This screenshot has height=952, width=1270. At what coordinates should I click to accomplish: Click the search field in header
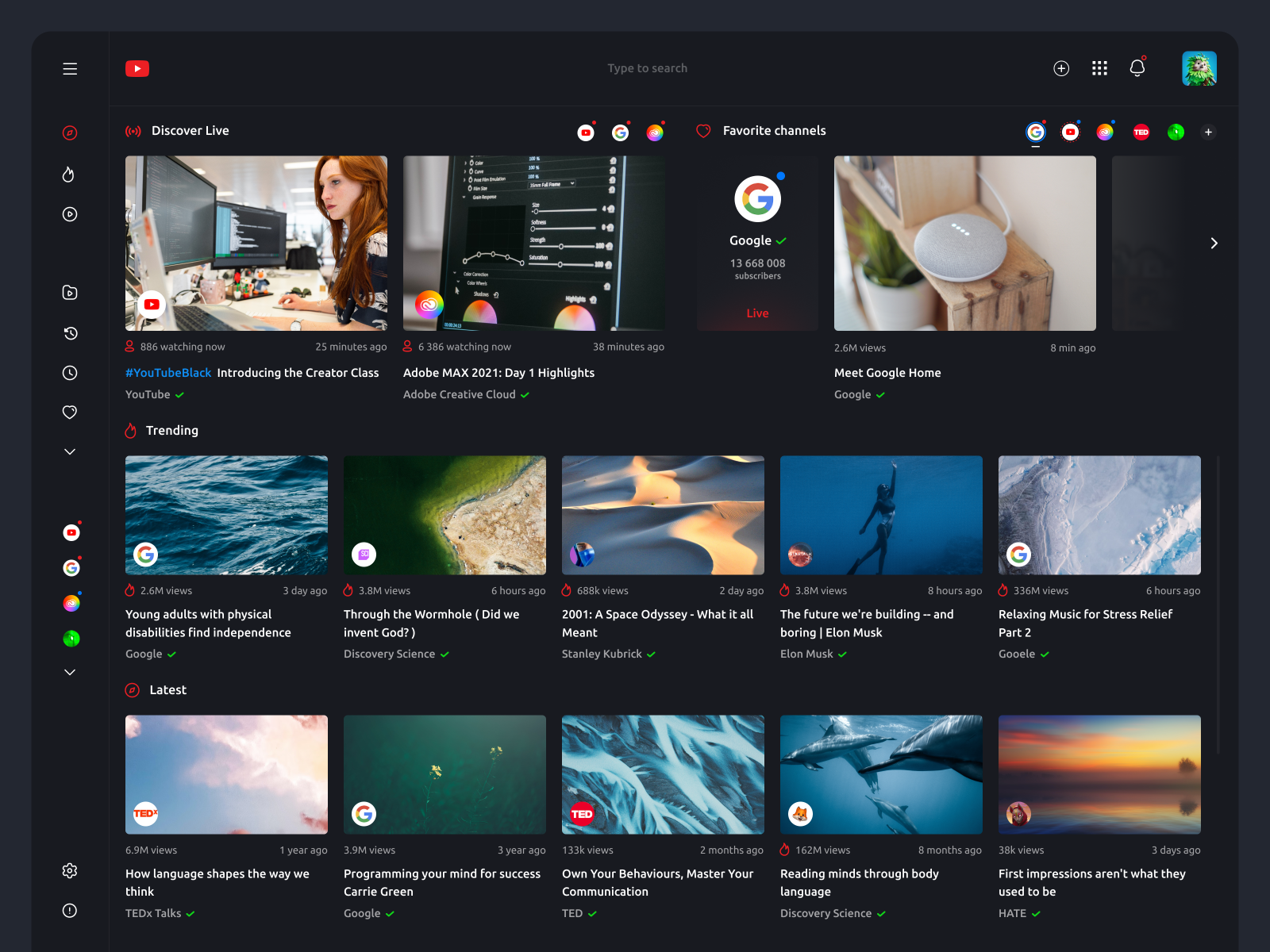tap(647, 68)
